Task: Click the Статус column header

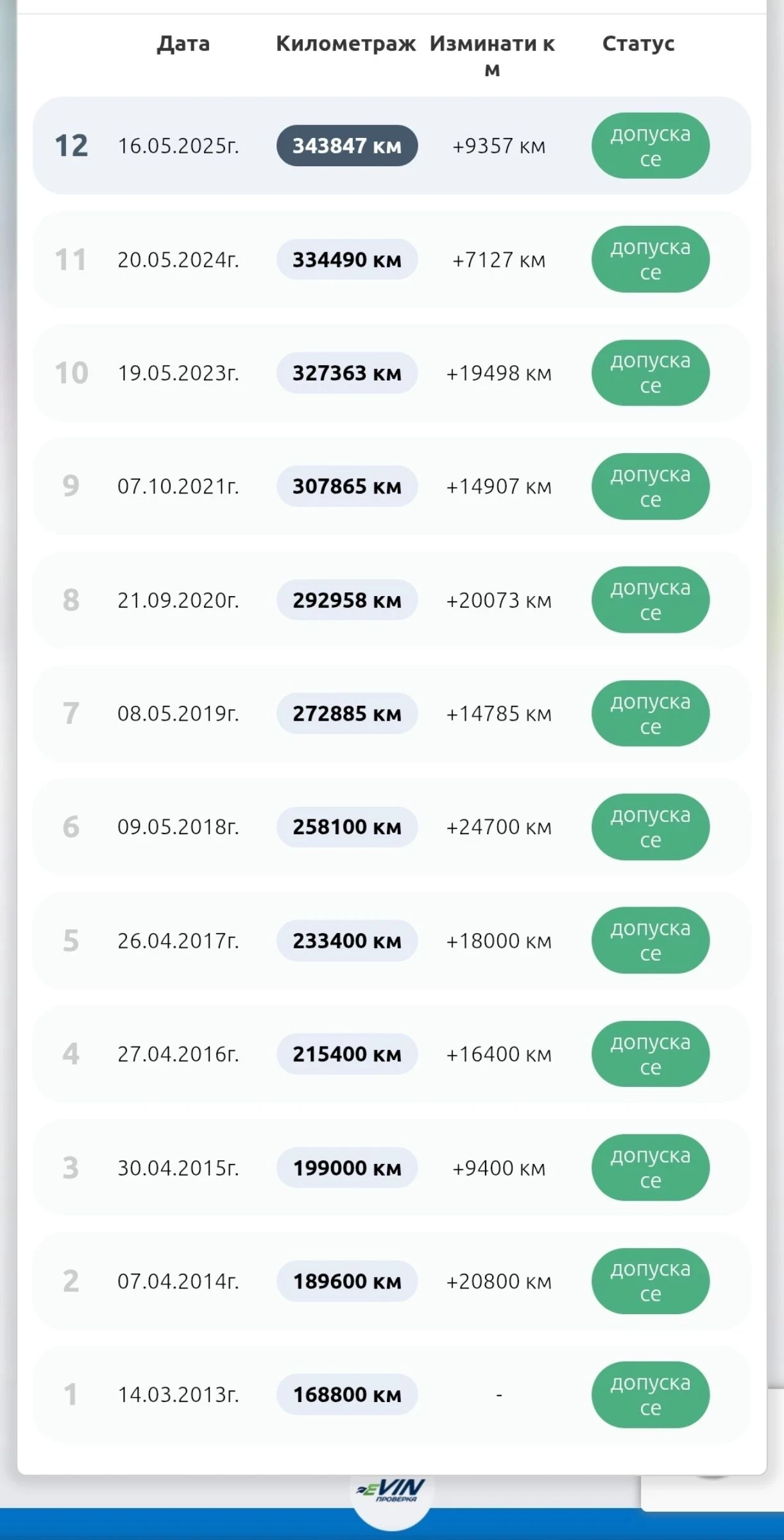Action: pyautogui.click(x=638, y=44)
